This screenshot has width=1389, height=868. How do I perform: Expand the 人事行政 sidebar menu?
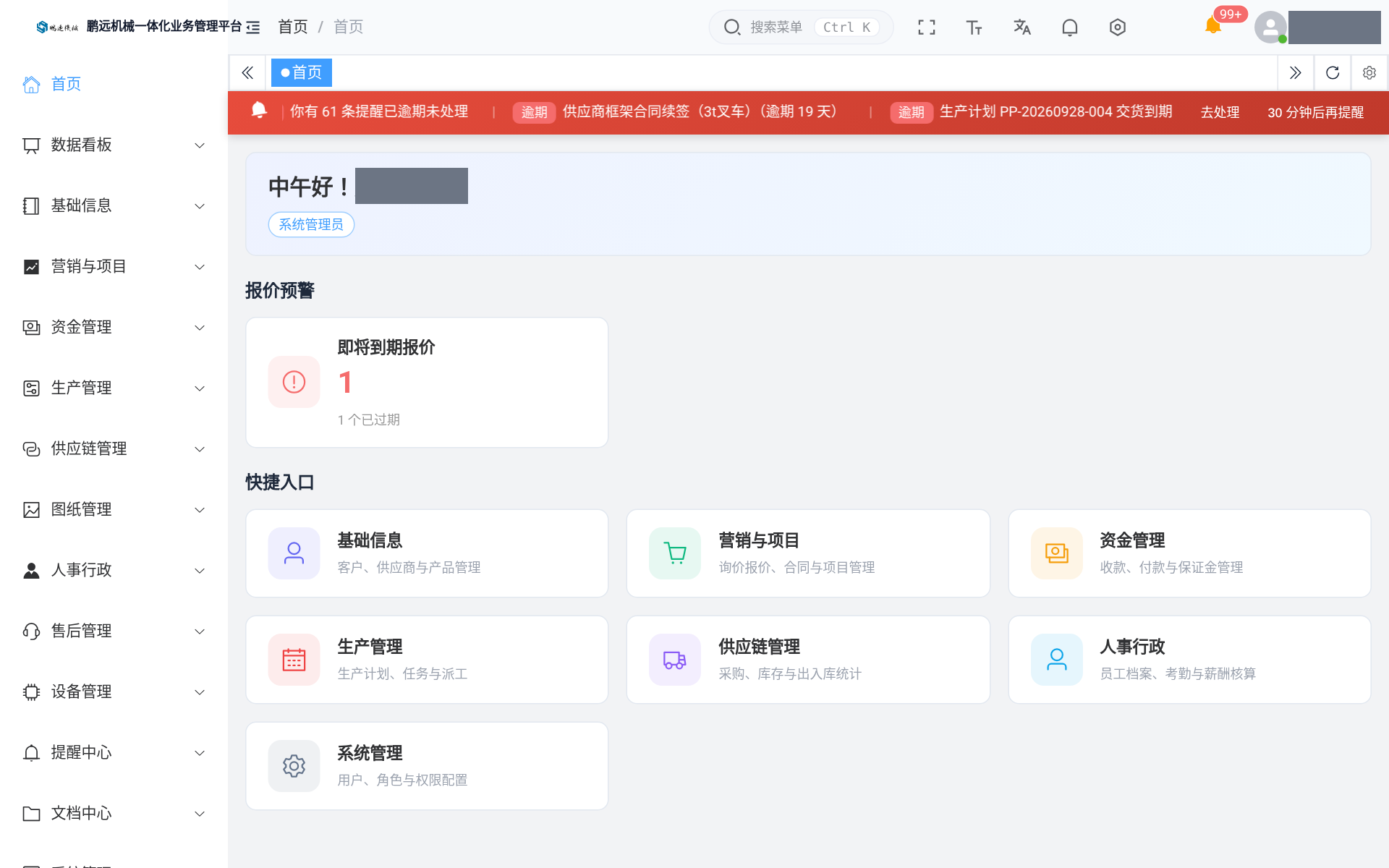(x=114, y=571)
